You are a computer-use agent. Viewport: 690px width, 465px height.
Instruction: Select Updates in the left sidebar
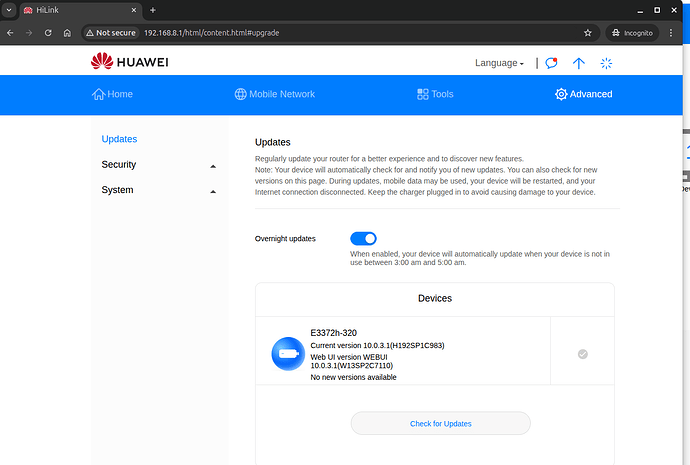point(119,139)
